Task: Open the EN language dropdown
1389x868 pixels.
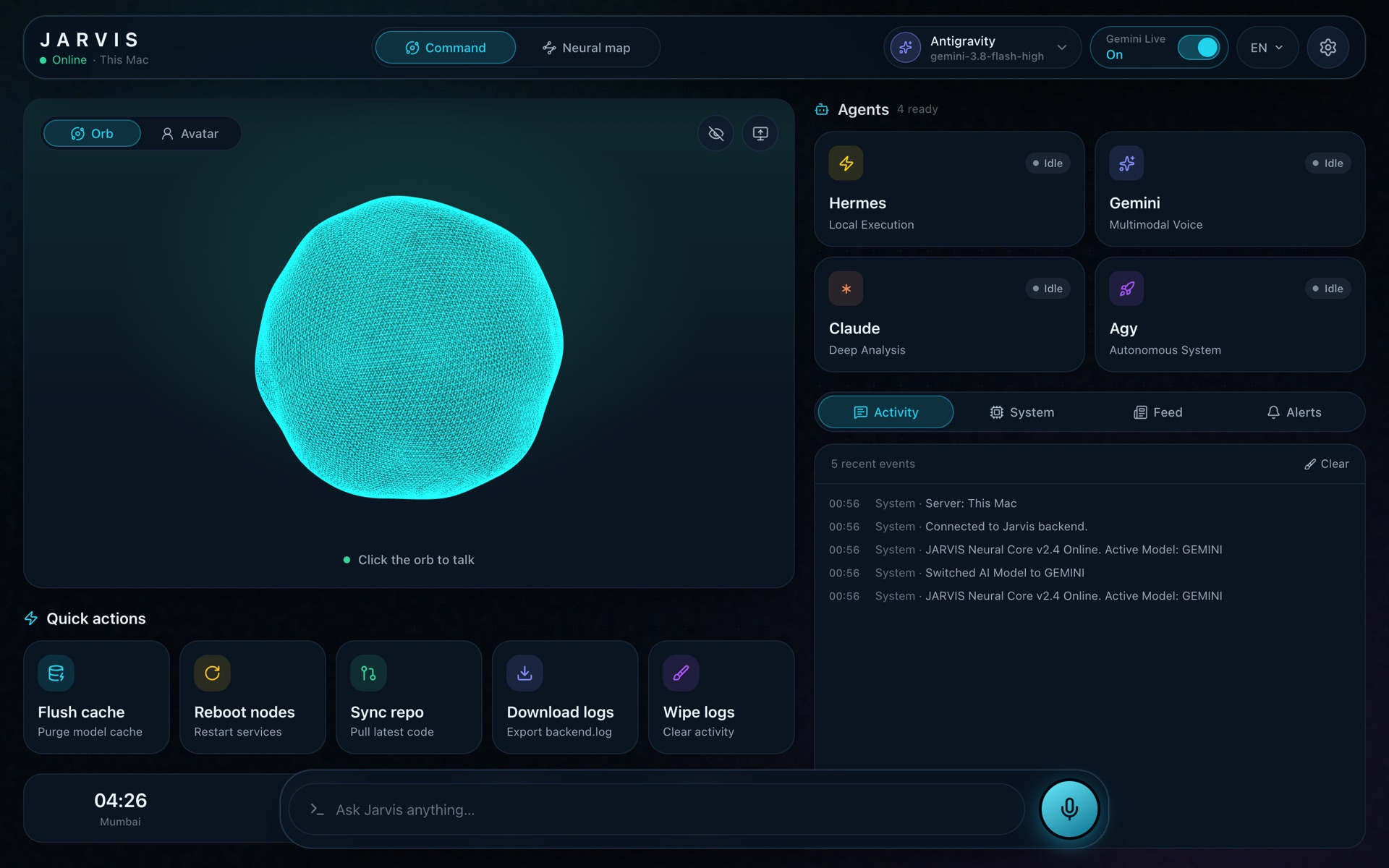Action: pyautogui.click(x=1267, y=48)
